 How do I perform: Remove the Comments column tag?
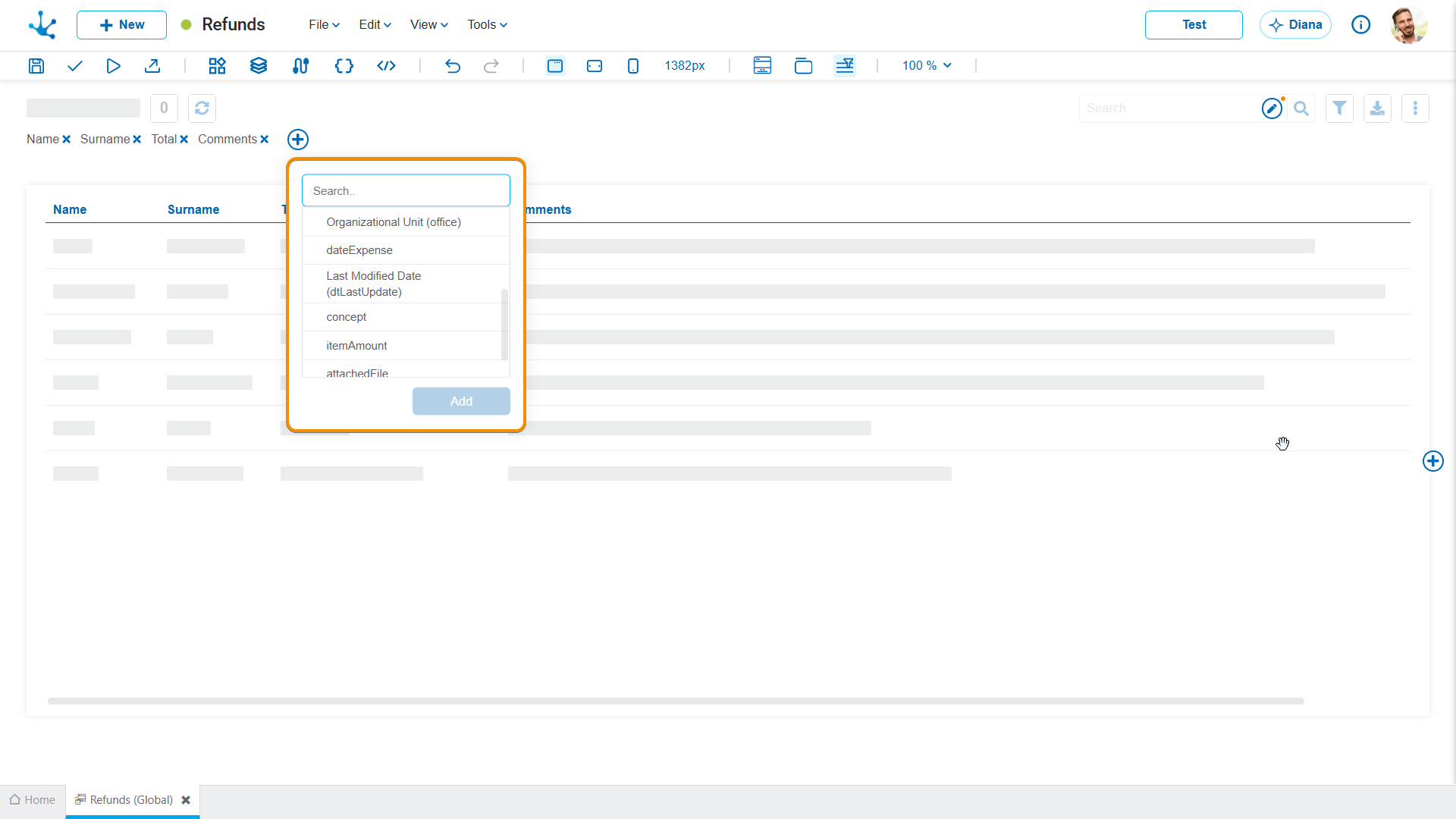click(265, 140)
